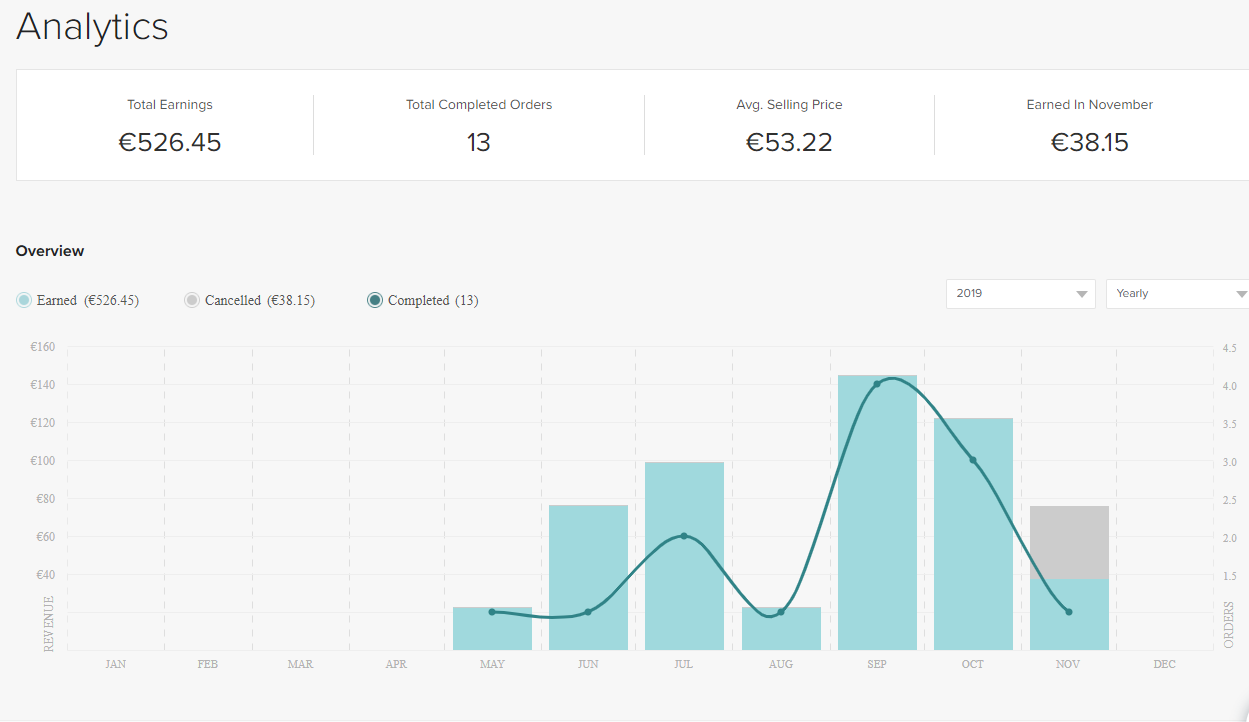Toggle the Cancelled (€38.15) legend series
Viewport: 1249px width, 722px height.
pyautogui.click(x=250, y=300)
